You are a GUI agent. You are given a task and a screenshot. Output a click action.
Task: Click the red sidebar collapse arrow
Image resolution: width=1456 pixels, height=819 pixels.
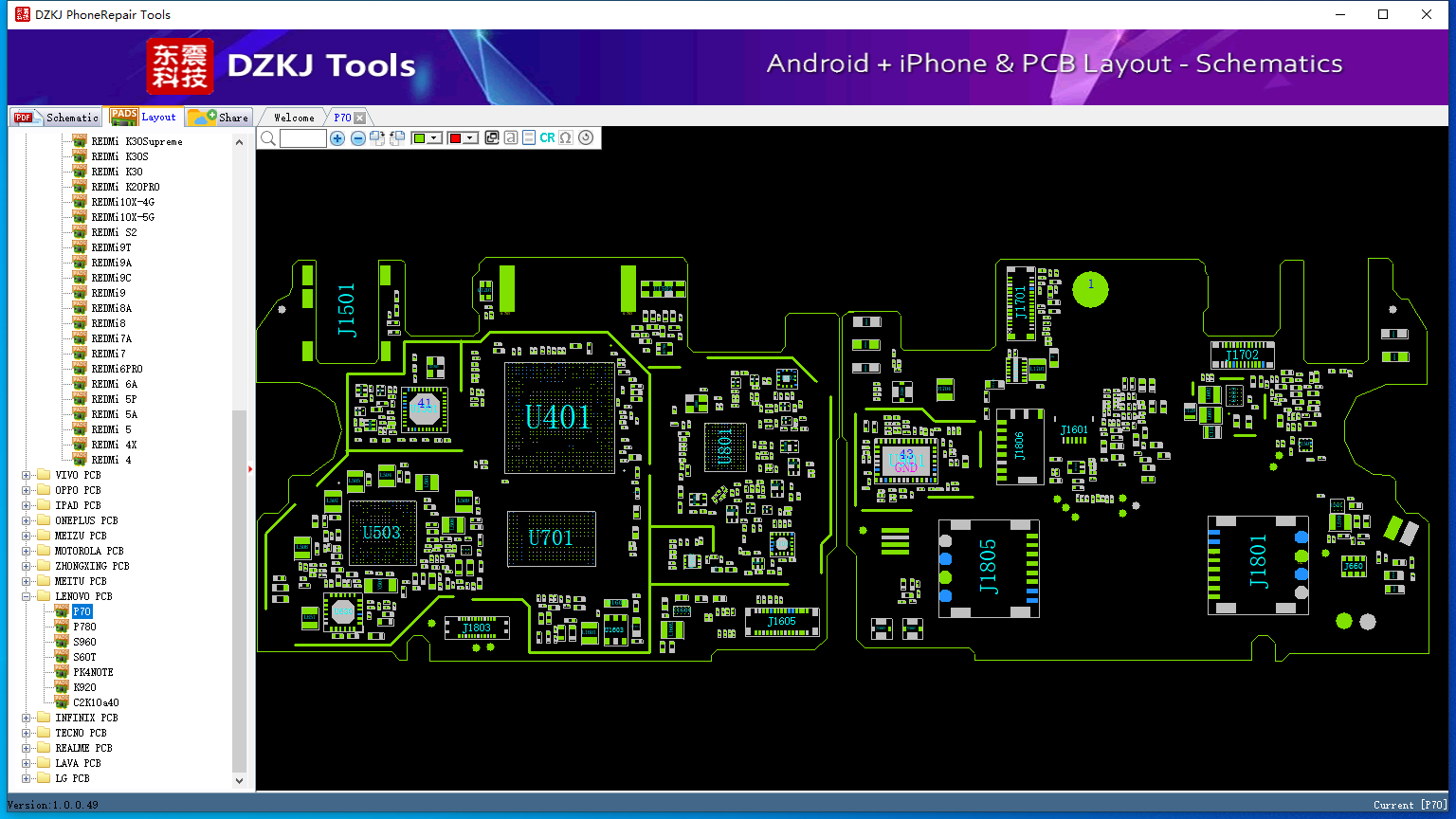[250, 468]
